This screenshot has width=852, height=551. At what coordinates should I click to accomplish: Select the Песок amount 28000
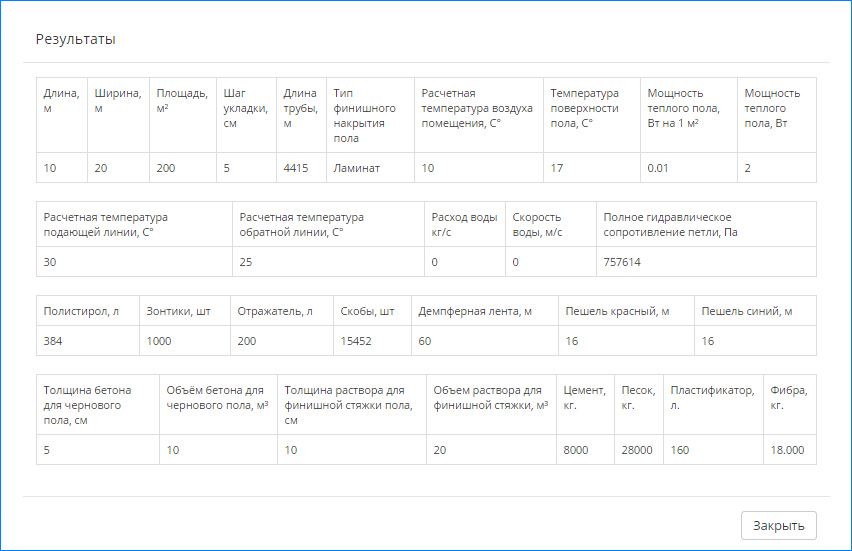click(x=636, y=450)
